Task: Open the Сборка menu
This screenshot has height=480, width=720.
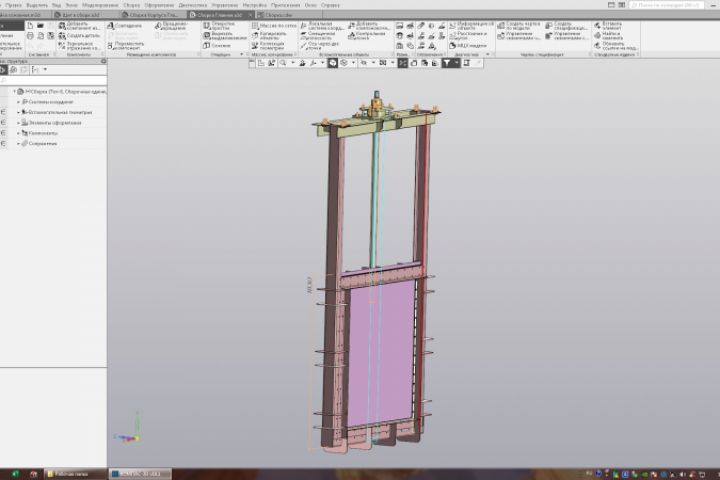Action: pos(131,5)
